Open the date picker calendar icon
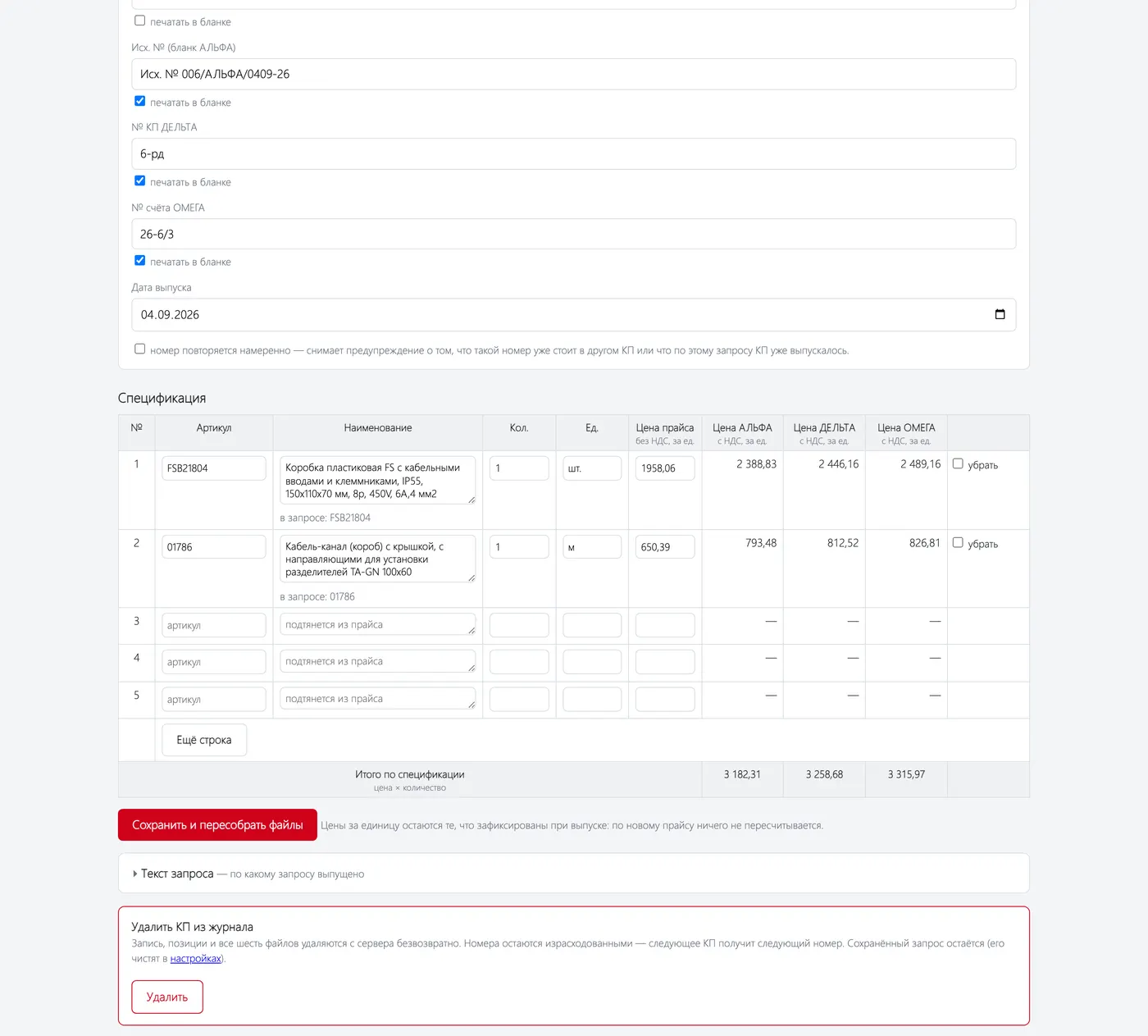 click(x=1000, y=314)
